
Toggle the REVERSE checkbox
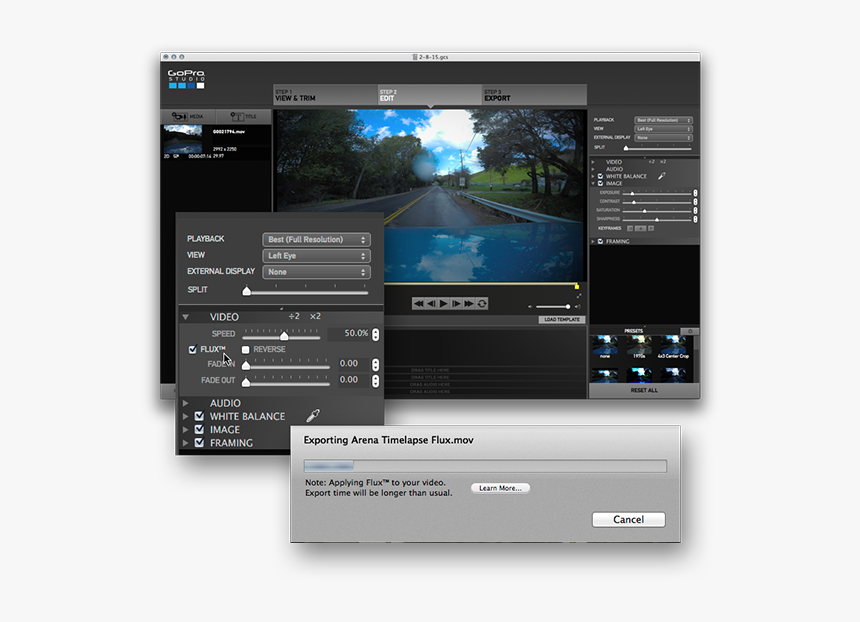245,349
